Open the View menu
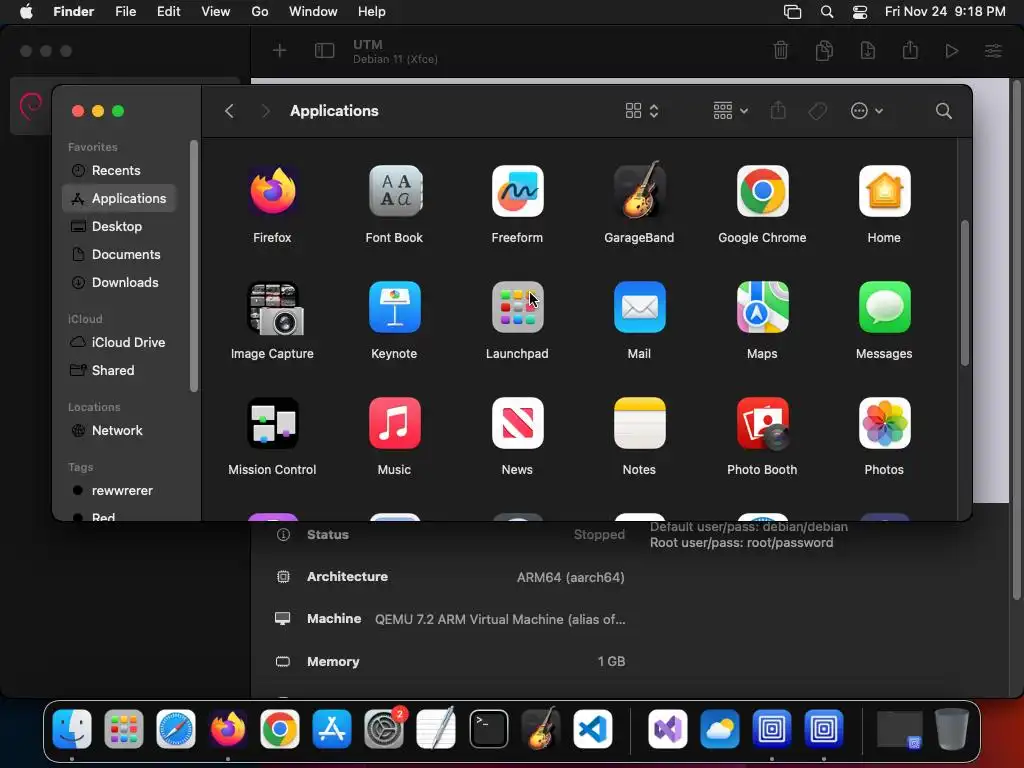 (x=216, y=12)
